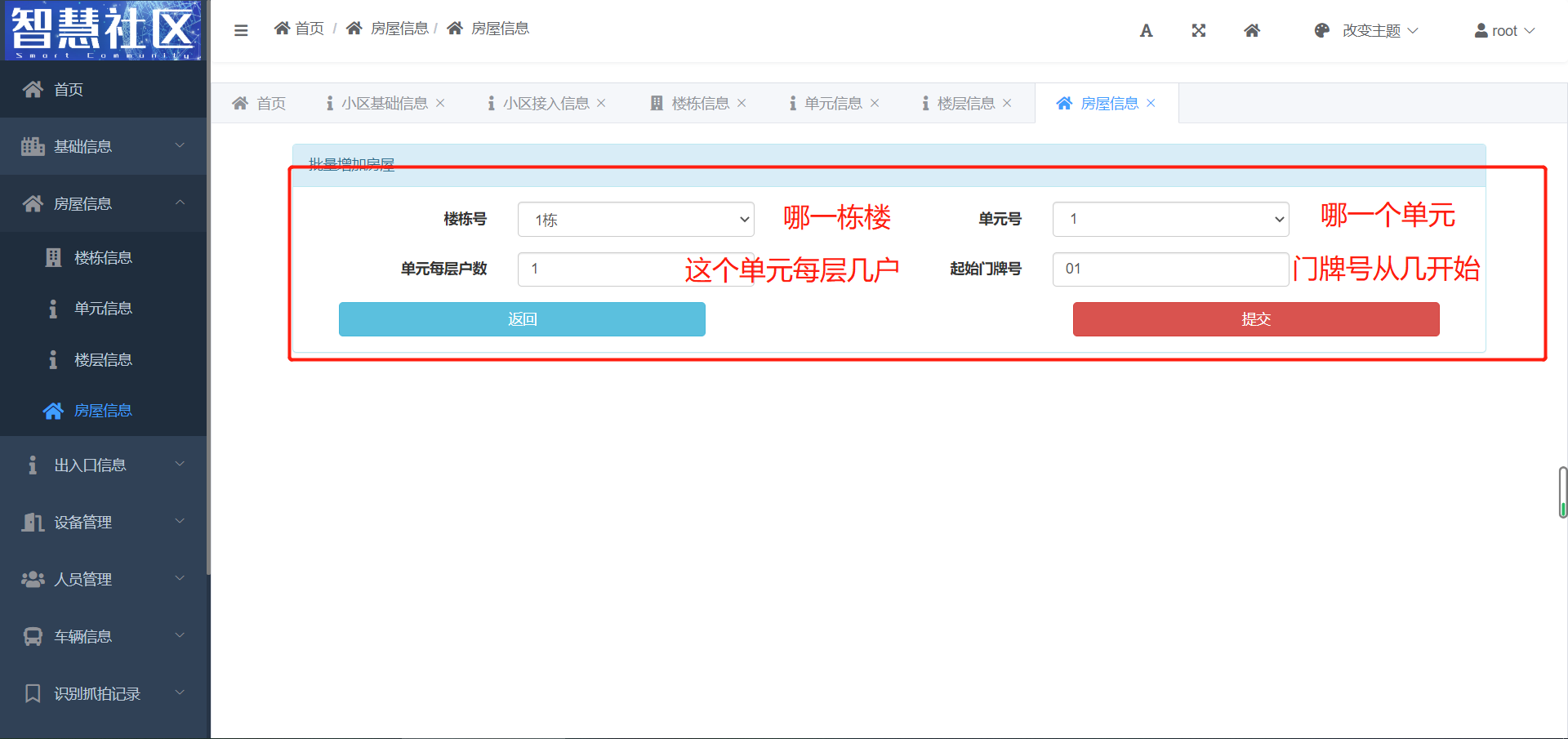The height and width of the screenshot is (739, 1568).
Task: Click the fullscreen expand icon
Action: click(x=1198, y=30)
